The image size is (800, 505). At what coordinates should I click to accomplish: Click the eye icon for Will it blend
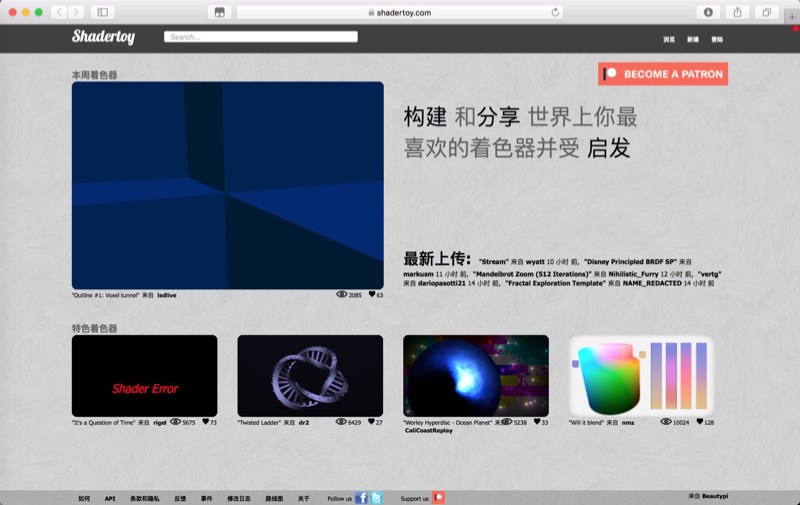click(666, 422)
